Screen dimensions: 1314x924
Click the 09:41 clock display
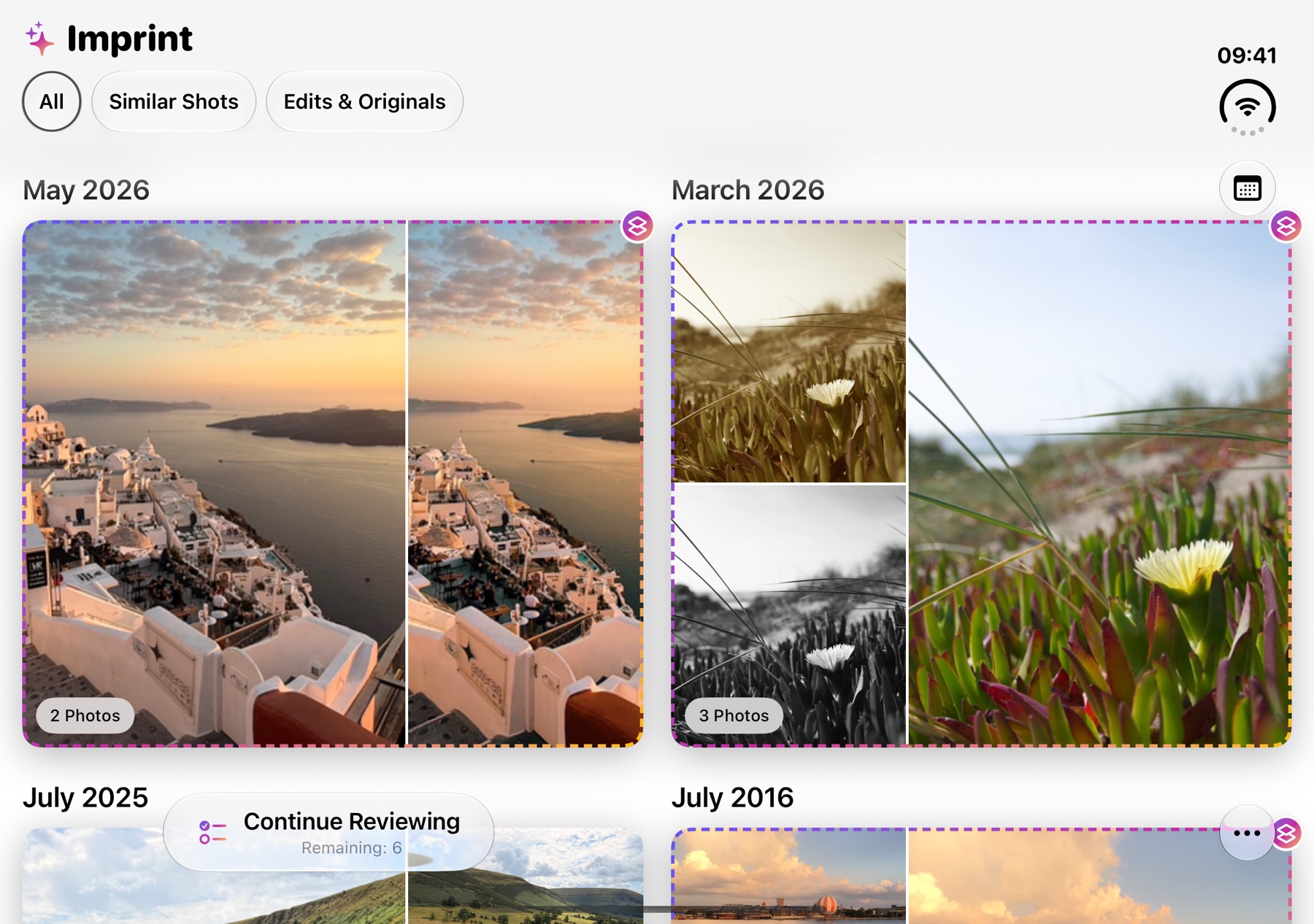[x=1247, y=55]
